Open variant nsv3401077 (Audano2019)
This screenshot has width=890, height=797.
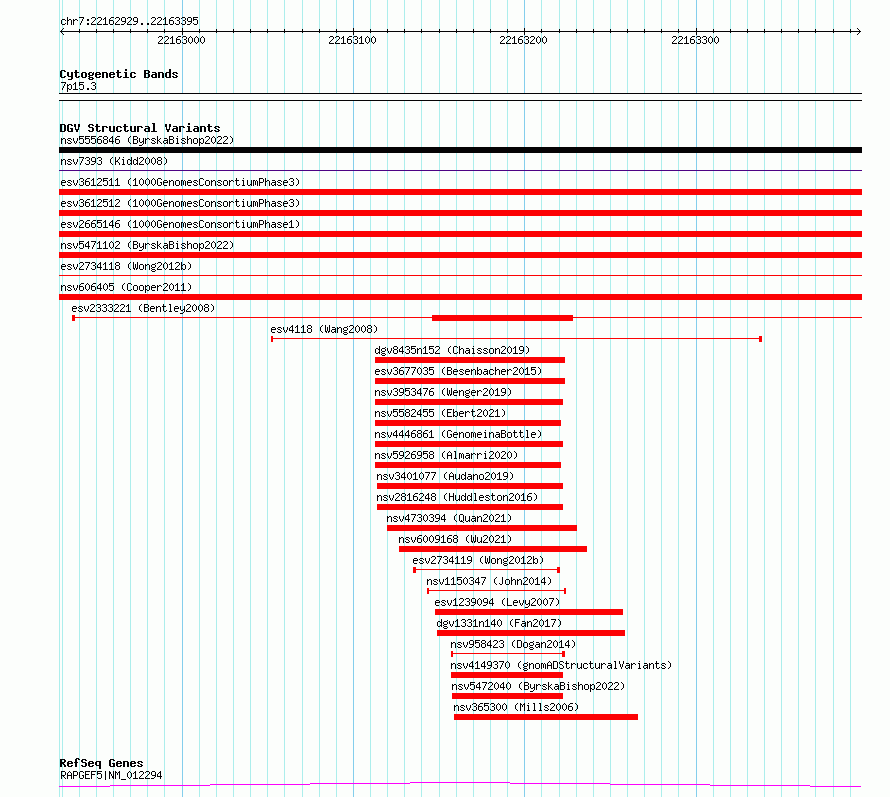click(445, 476)
